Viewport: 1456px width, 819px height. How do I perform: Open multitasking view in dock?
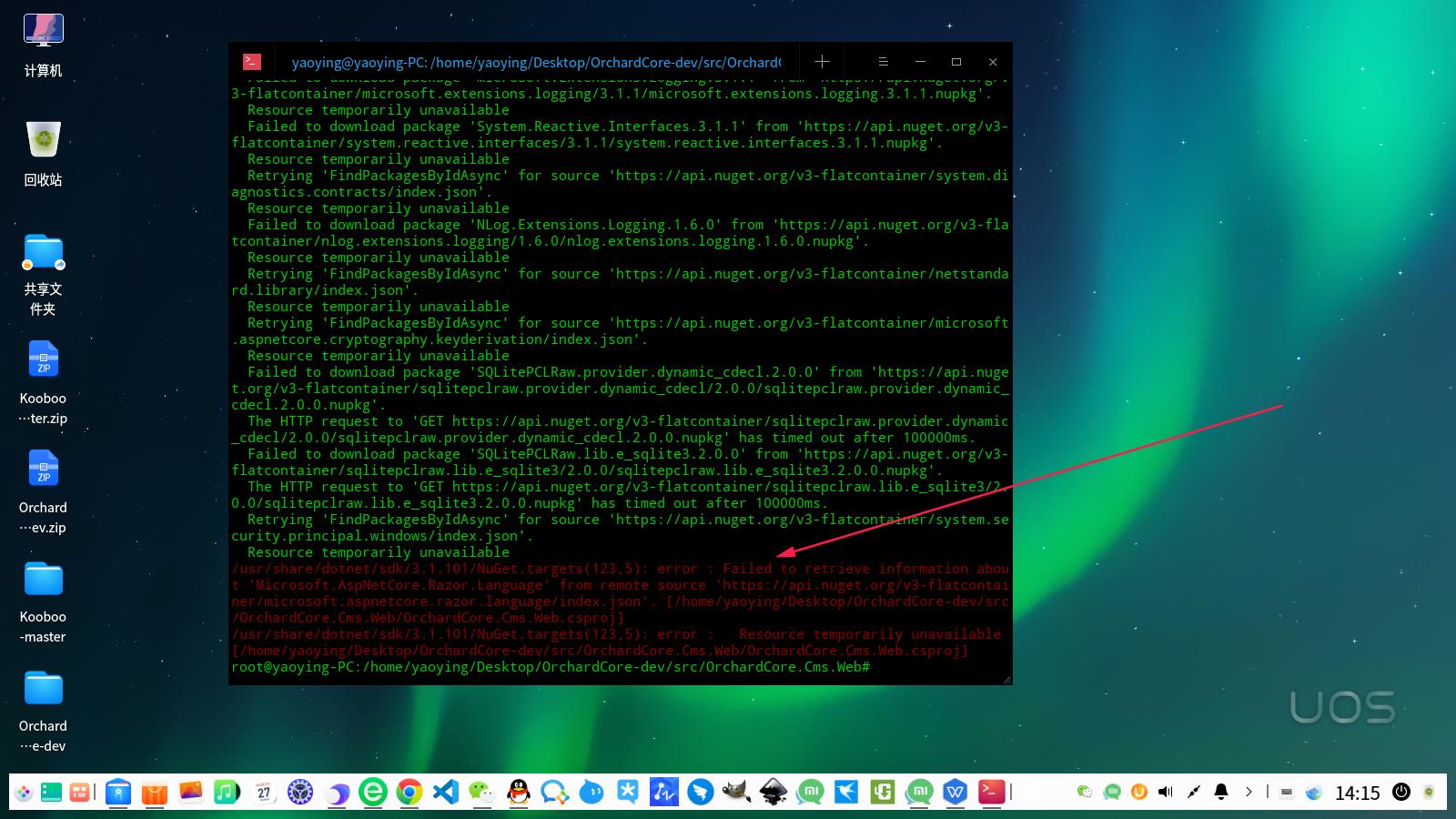(79, 793)
